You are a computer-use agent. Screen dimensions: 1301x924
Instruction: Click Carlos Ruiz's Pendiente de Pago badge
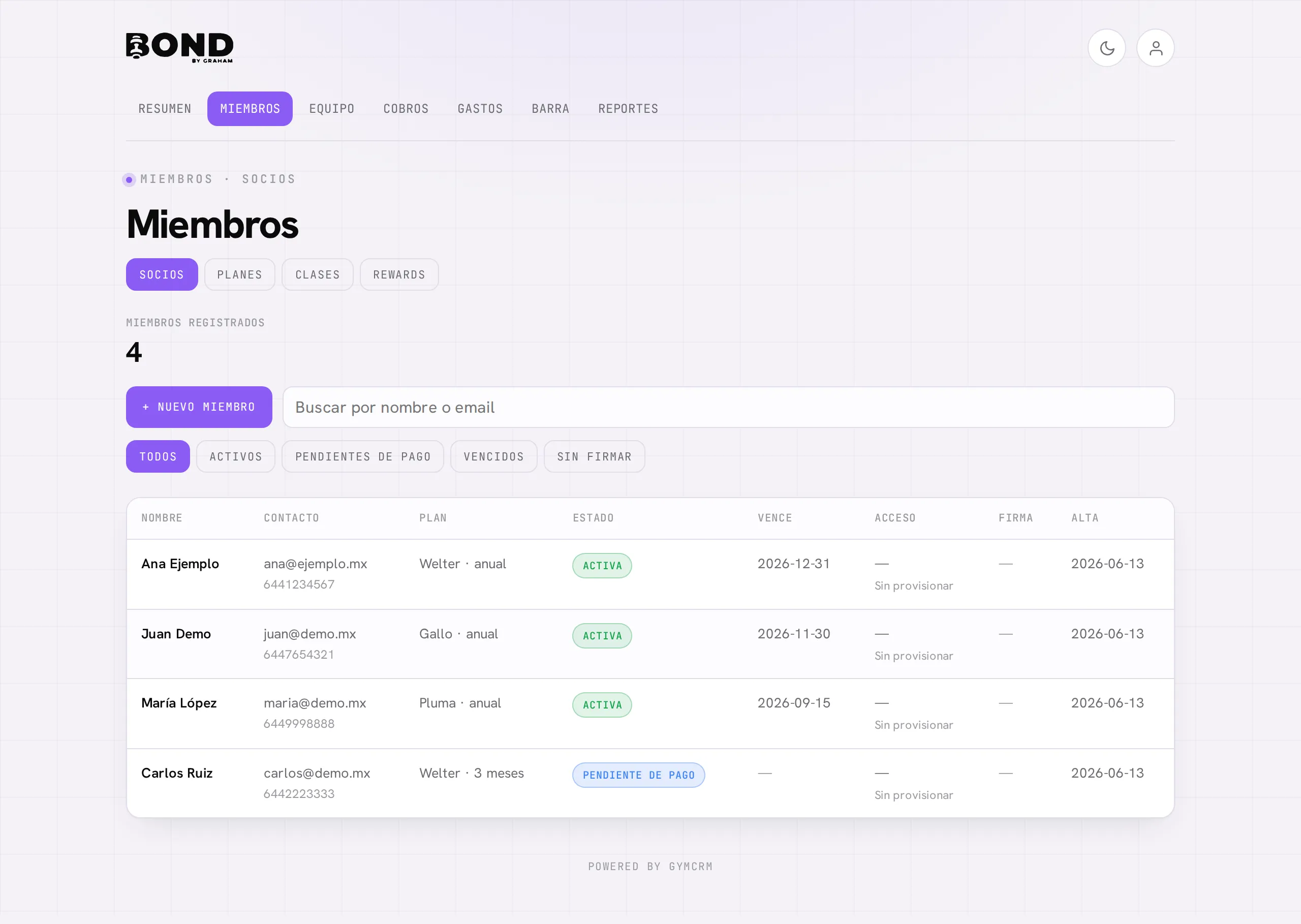(x=638, y=775)
